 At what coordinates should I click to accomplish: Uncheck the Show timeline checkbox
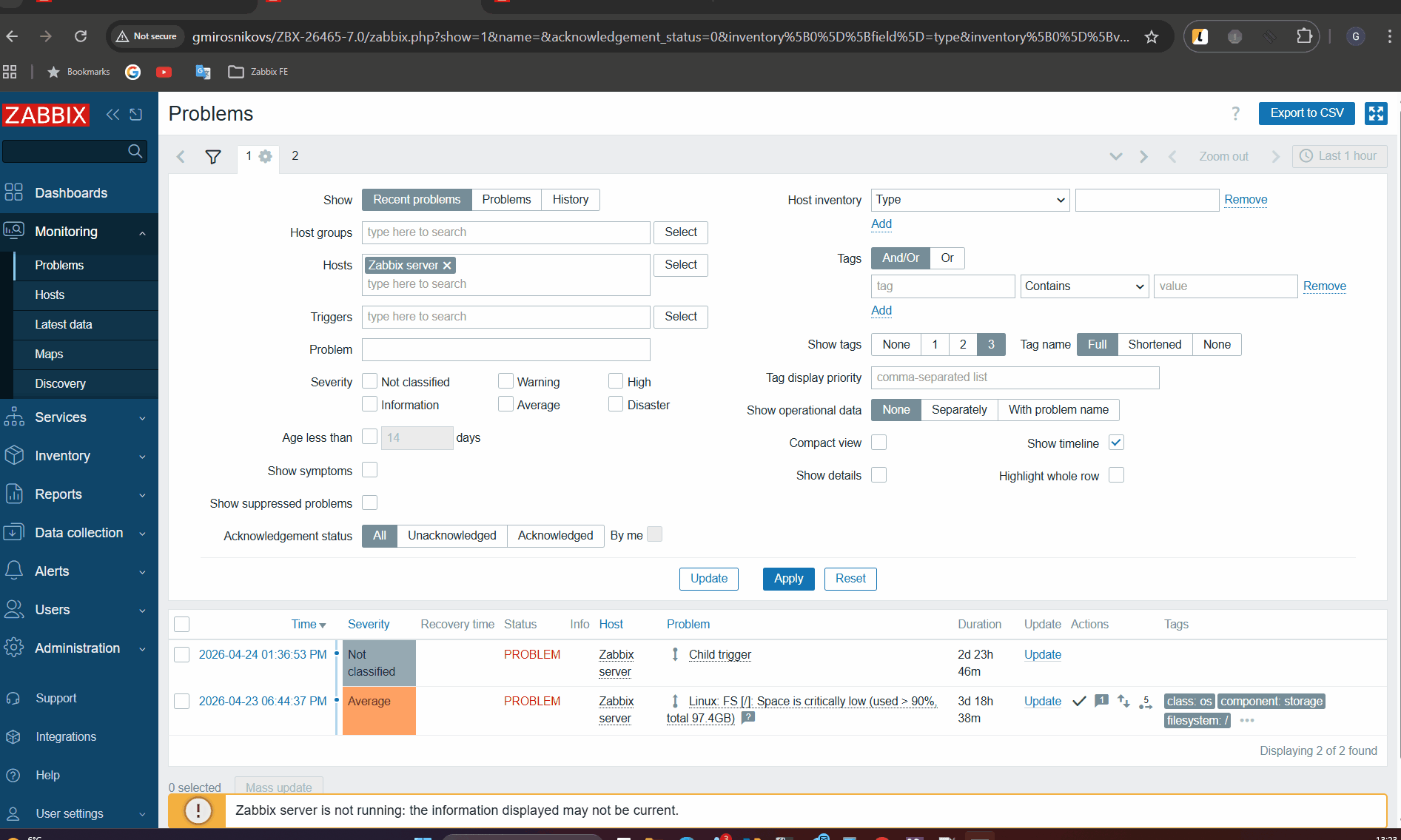click(1116, 443)
